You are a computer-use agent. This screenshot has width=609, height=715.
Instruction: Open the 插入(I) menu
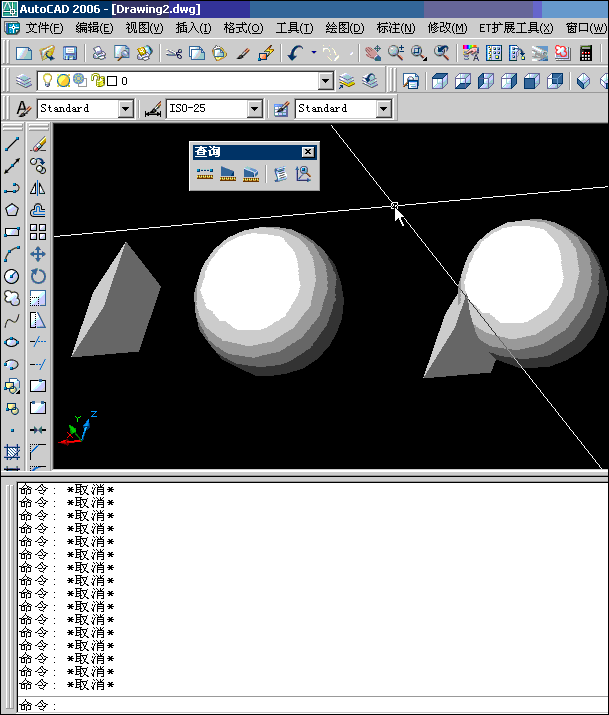click(x=193, y=28)
